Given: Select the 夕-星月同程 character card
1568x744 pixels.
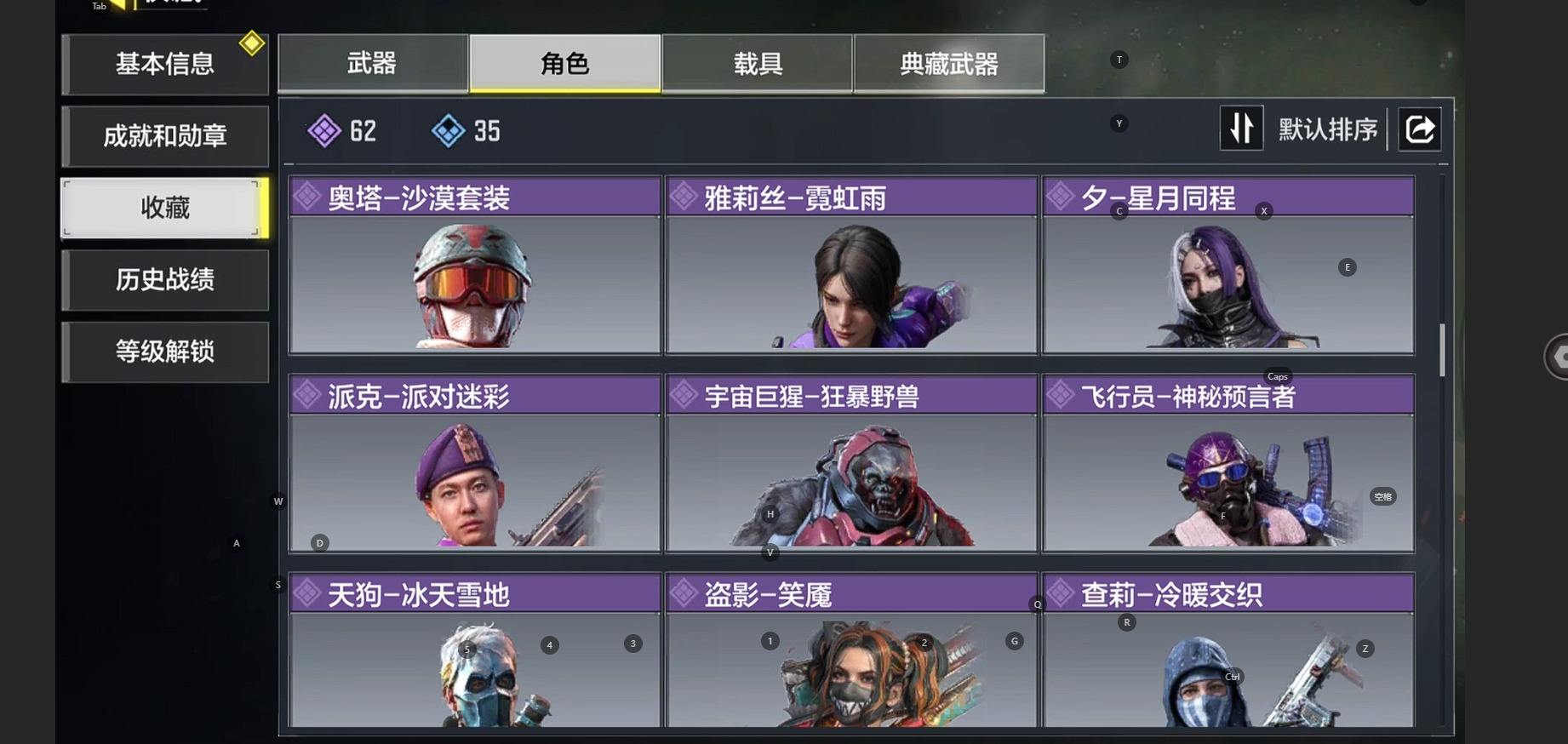Looking at the screenshot, I should 1228,265.
